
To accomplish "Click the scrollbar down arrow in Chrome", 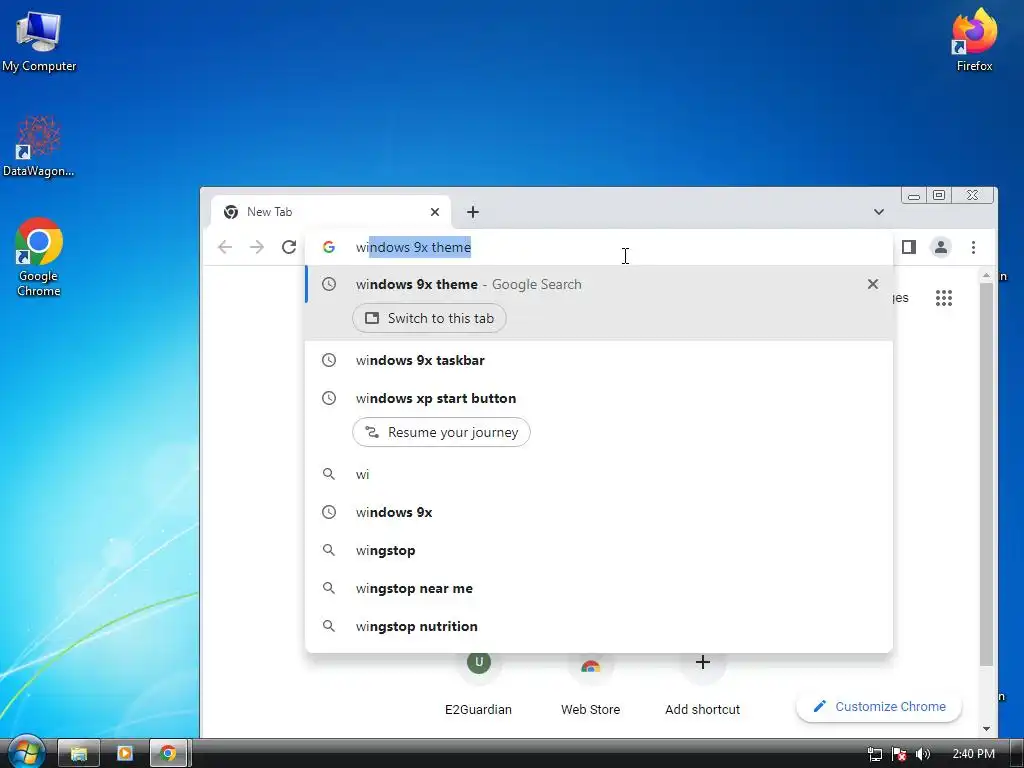I will click(986, 729).
